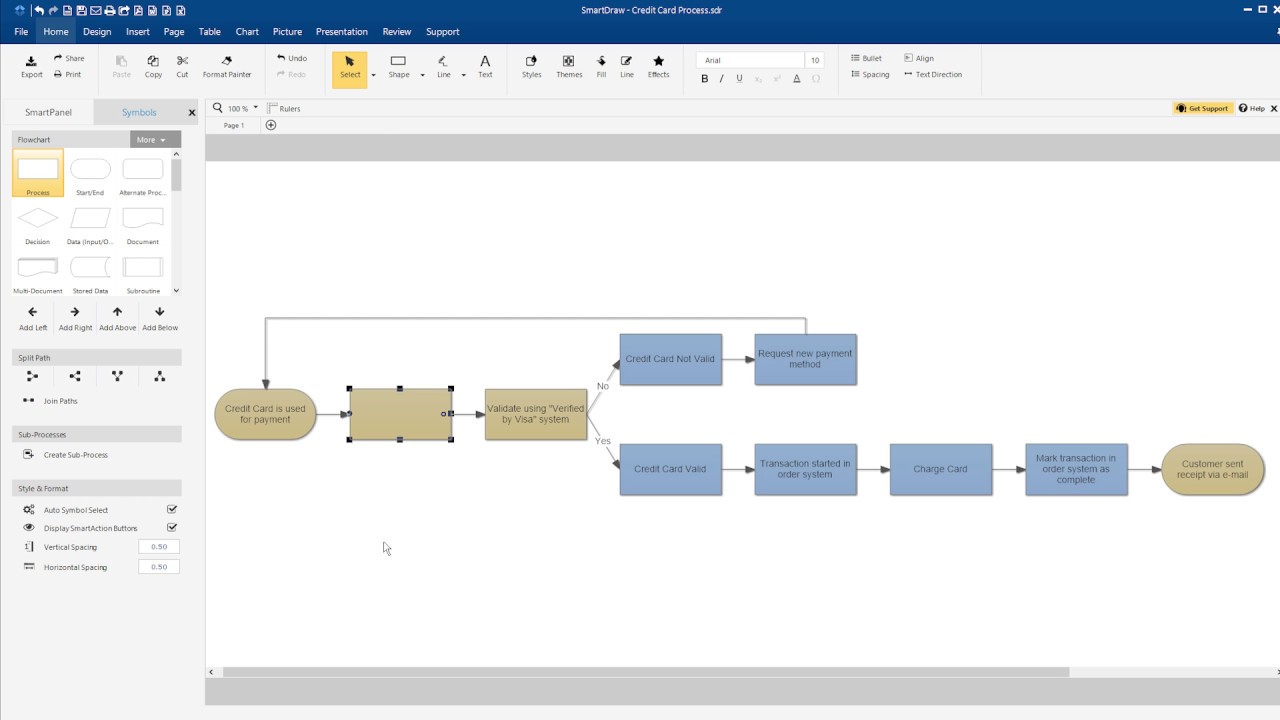Open the Arial font name box
This screenshot has width=1280, height=720.
[750, 60]
